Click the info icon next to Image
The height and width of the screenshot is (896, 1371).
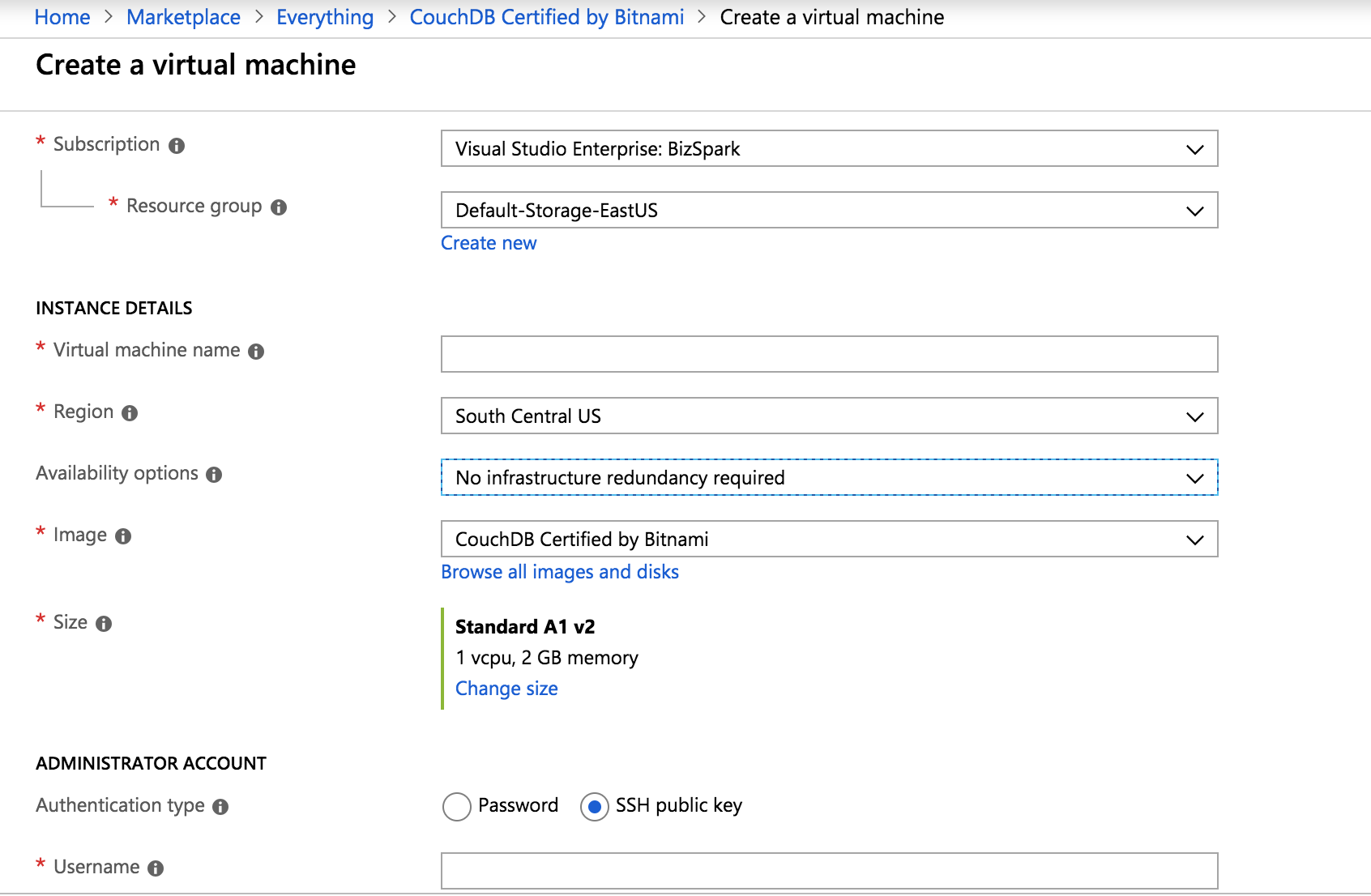pos(123,536)
